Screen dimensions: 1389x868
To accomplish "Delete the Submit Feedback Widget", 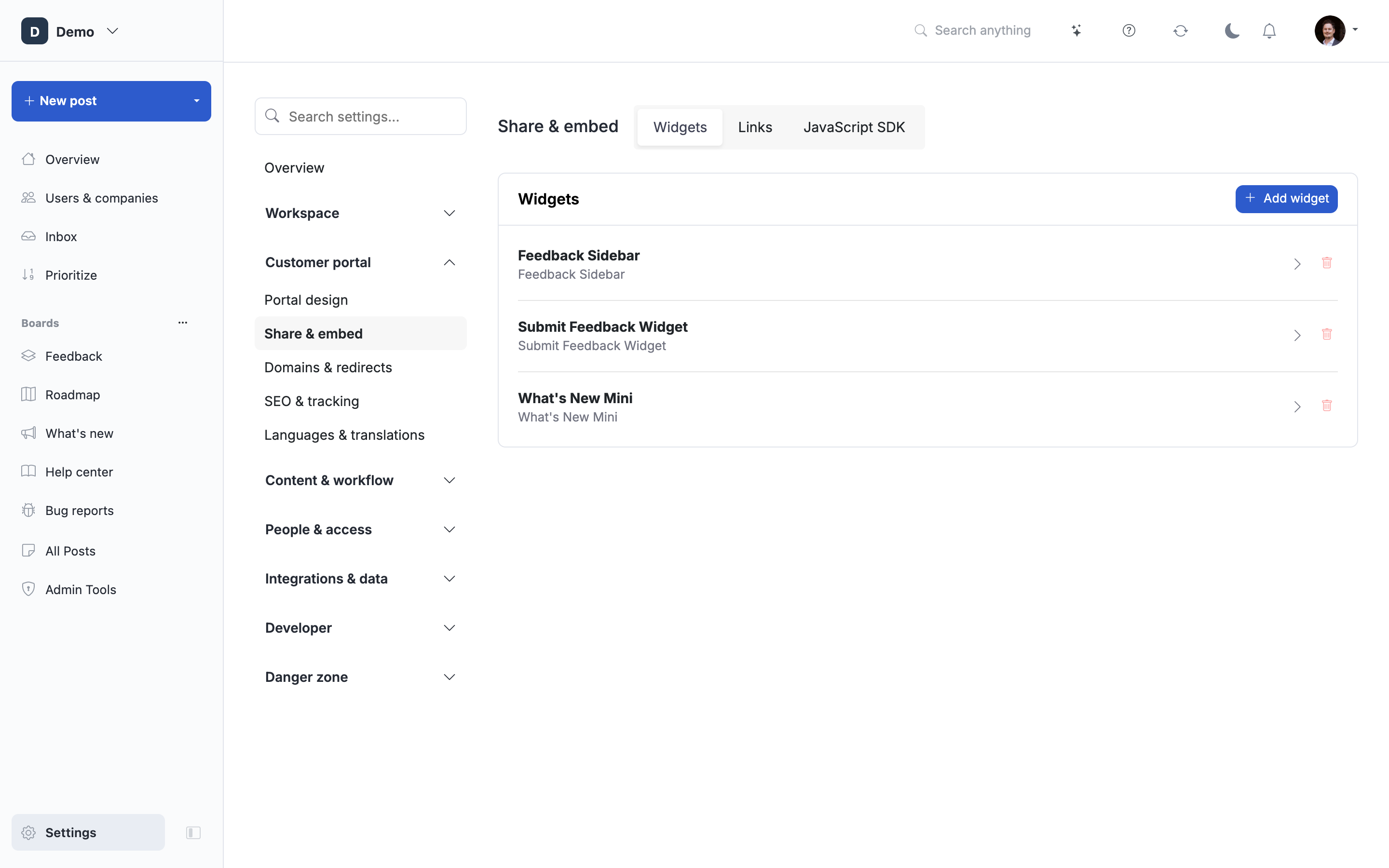I will tap(1326, 334).
